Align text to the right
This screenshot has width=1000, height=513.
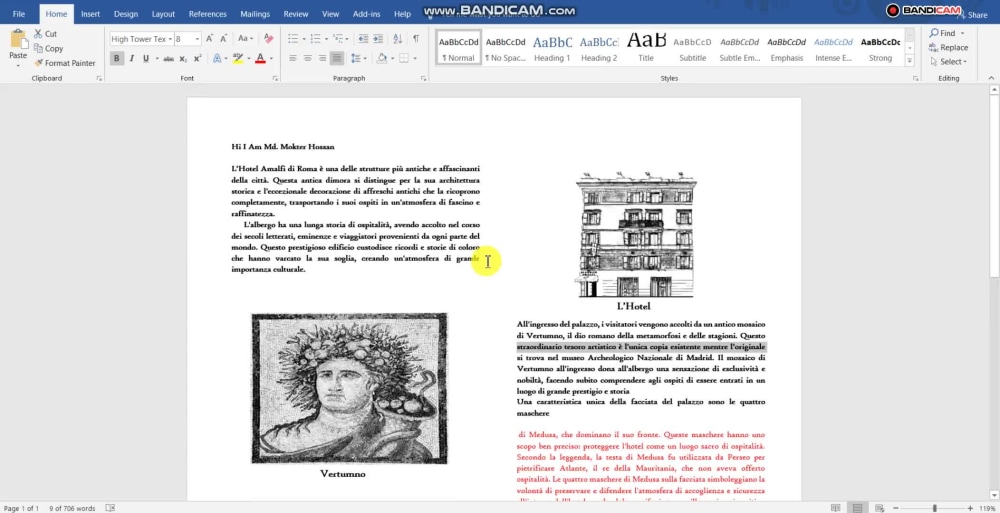[322, 59]
